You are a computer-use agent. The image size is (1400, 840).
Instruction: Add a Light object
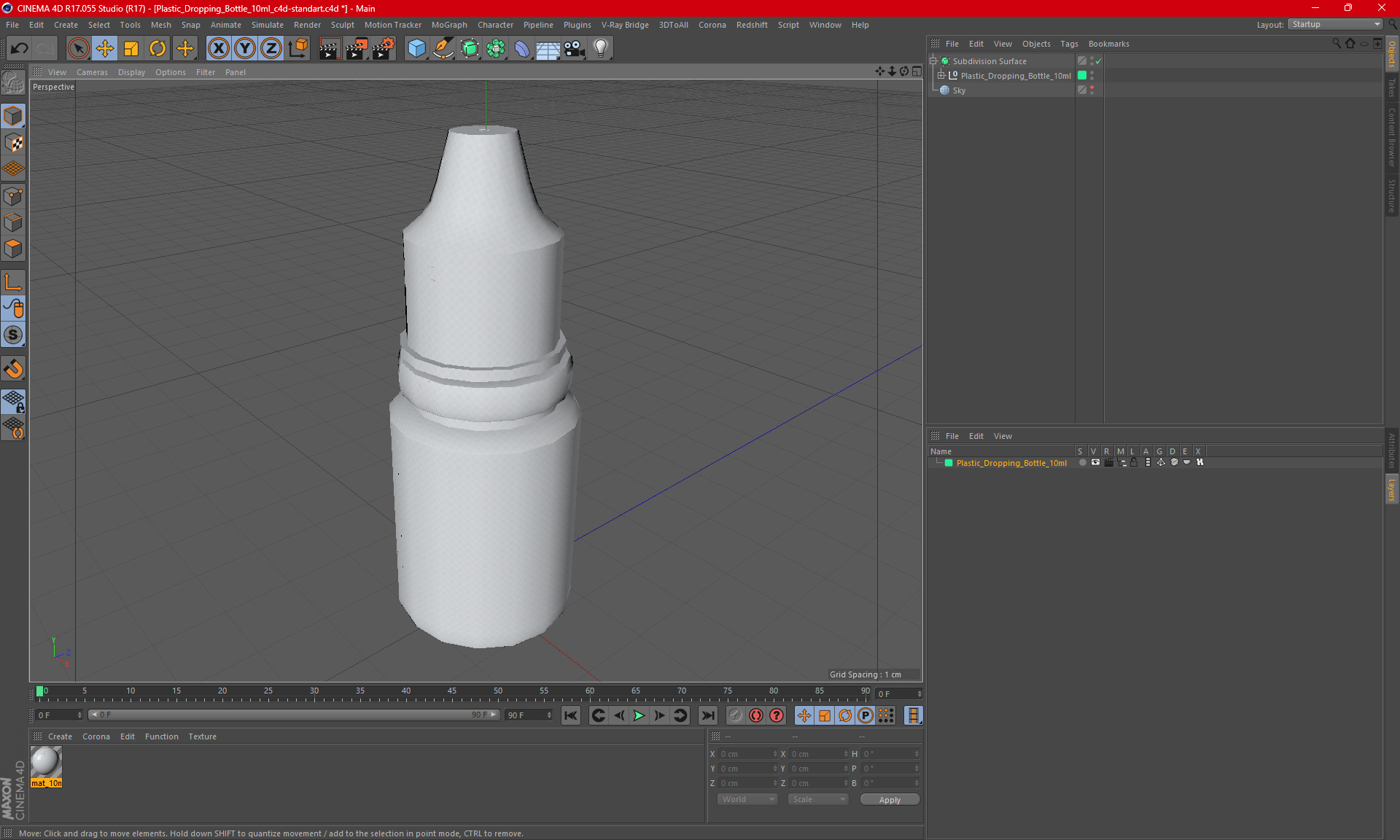[x=601, y=48]
